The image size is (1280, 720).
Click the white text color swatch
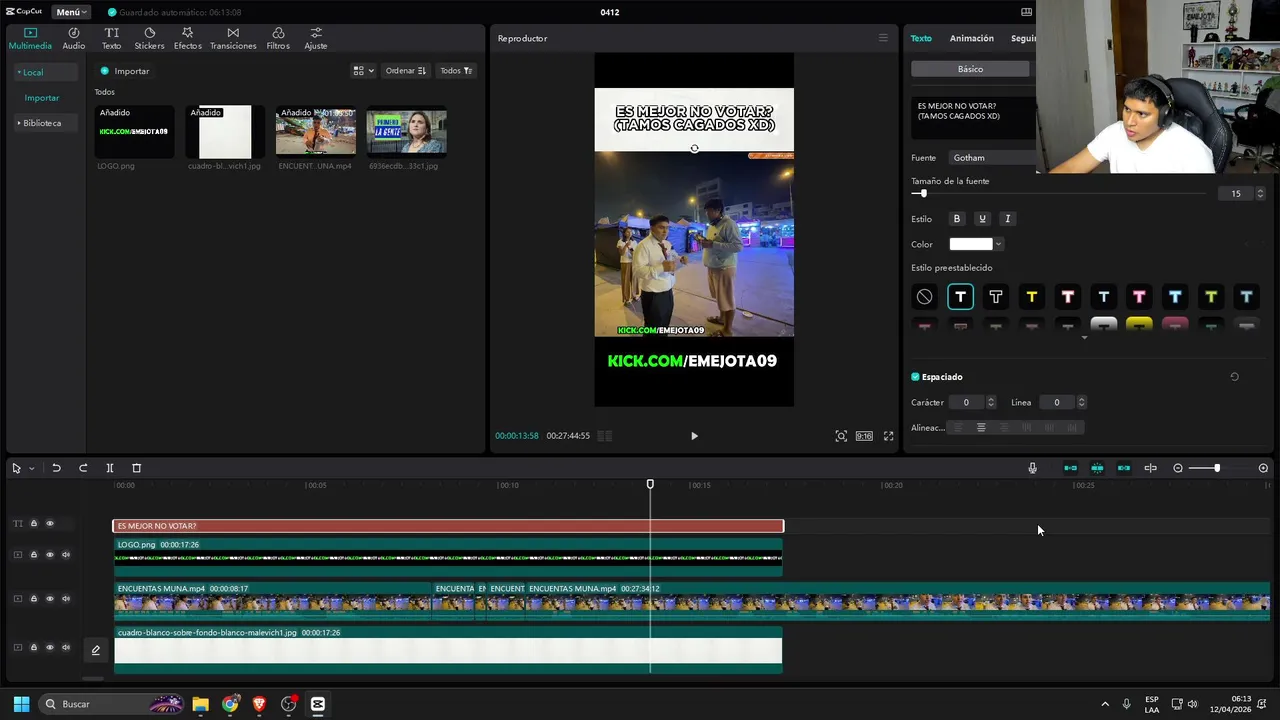pos(970,244)
